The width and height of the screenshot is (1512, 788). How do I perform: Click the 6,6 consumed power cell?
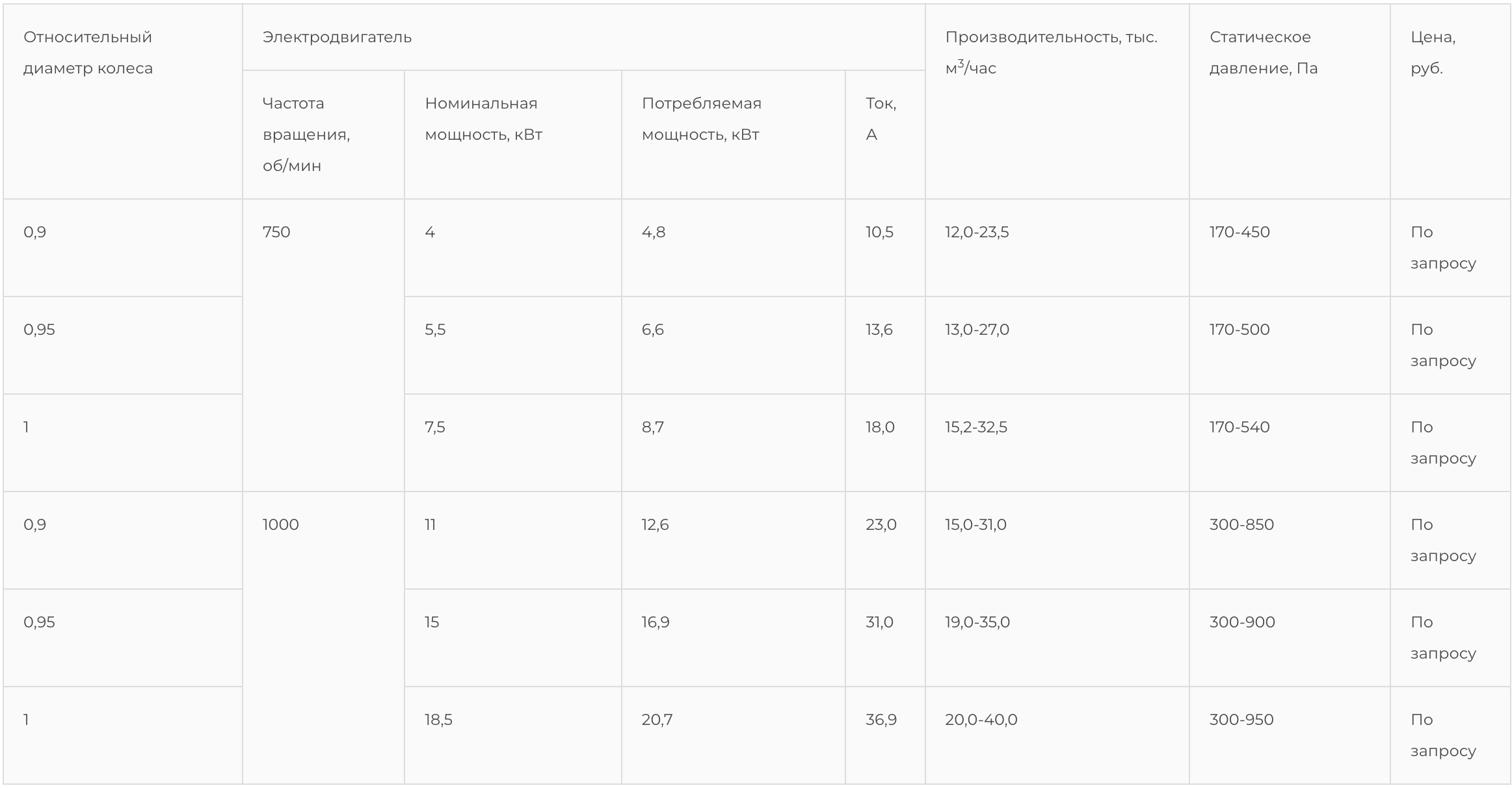[652, 330]
